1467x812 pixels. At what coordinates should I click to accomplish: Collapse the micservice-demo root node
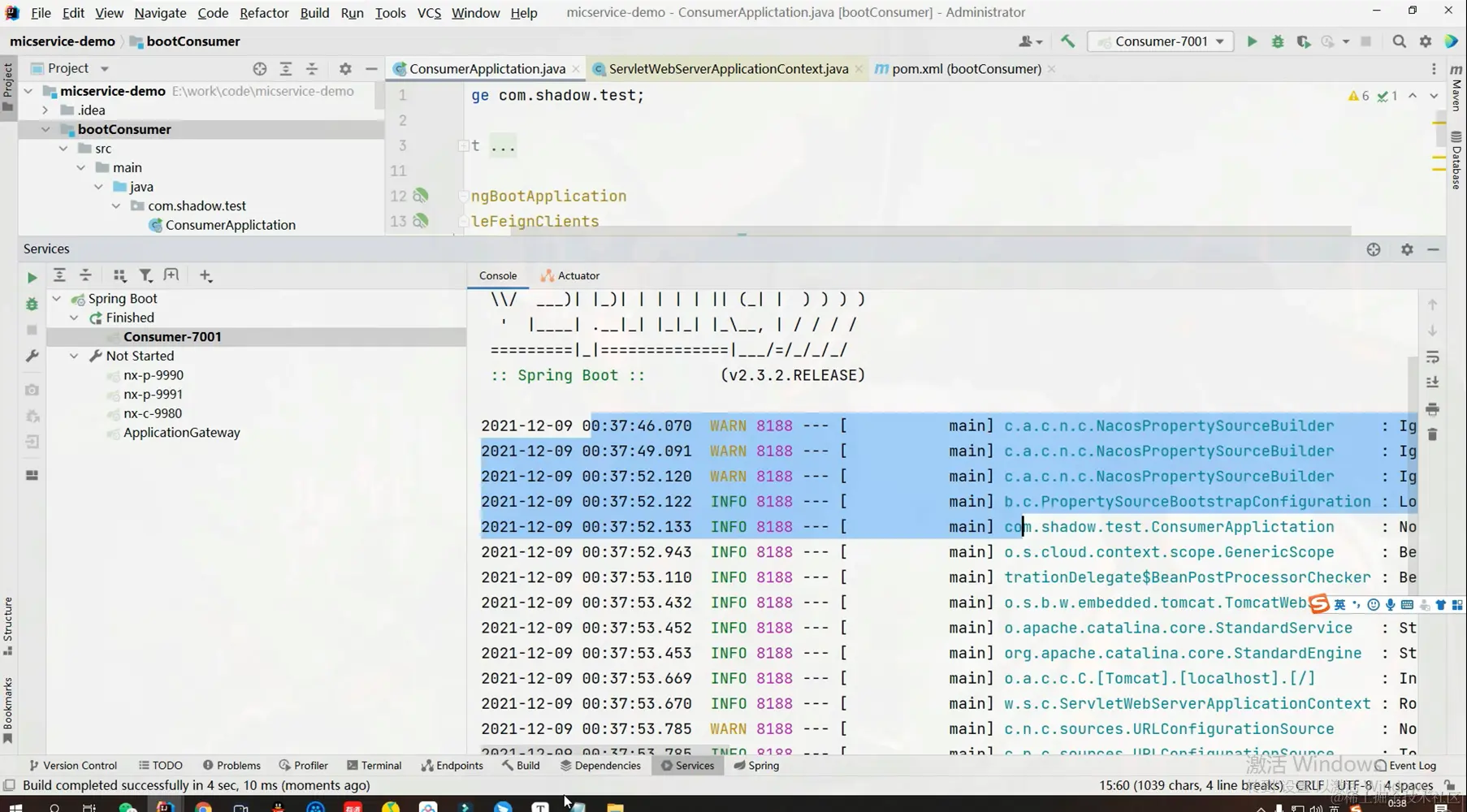(28, 91)
